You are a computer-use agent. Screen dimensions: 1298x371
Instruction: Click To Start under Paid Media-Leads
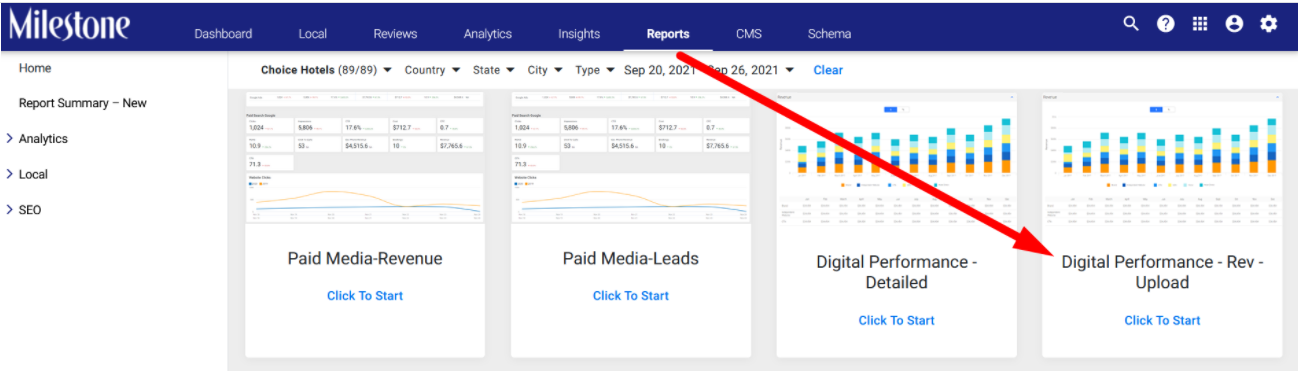pos(631,295)
